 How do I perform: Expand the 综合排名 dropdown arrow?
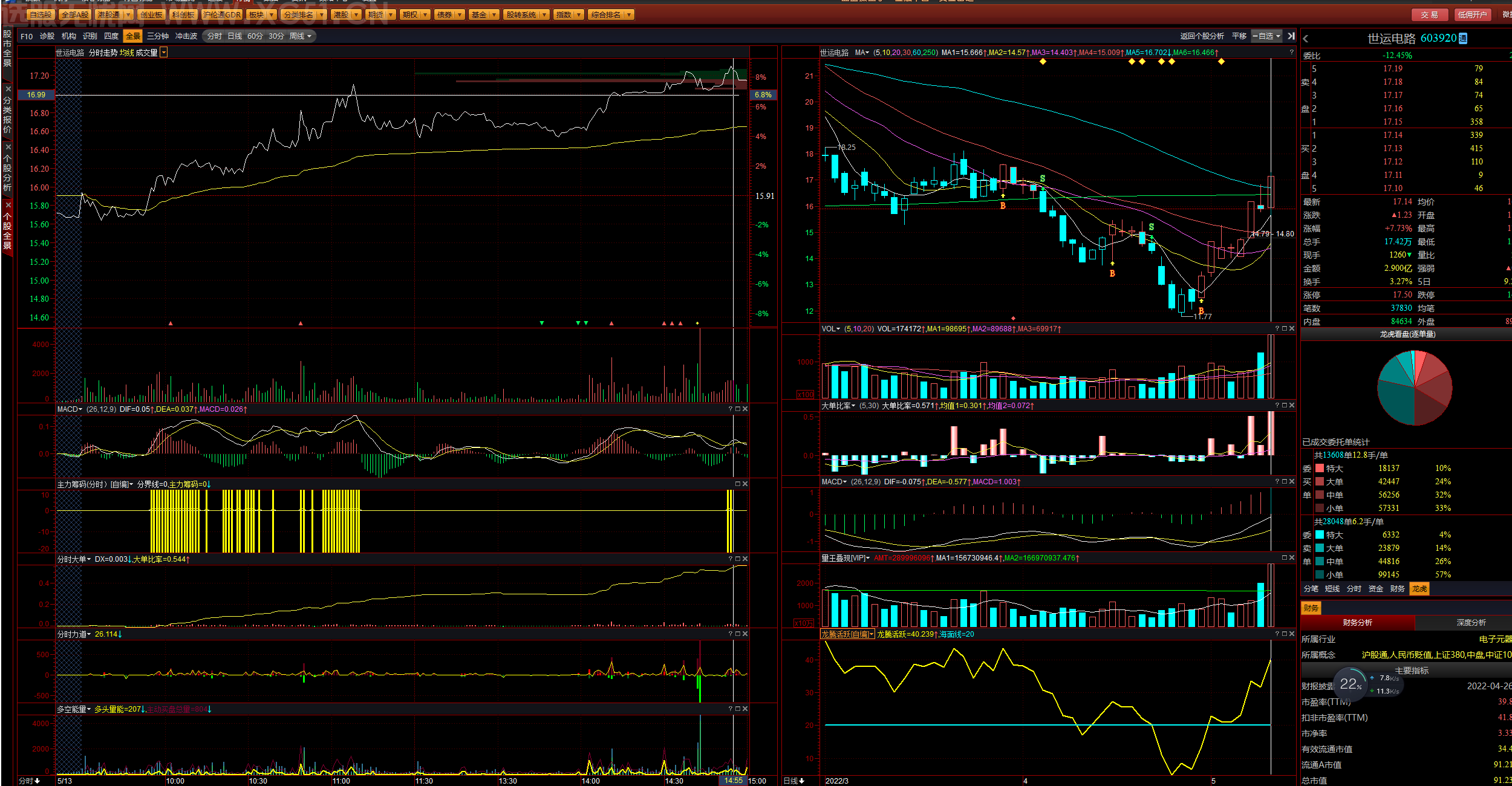629,15
